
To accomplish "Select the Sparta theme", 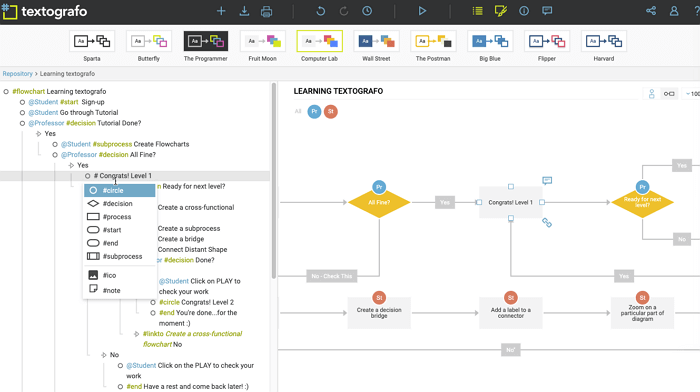I will pyautogui.click(x=92, y=46).
